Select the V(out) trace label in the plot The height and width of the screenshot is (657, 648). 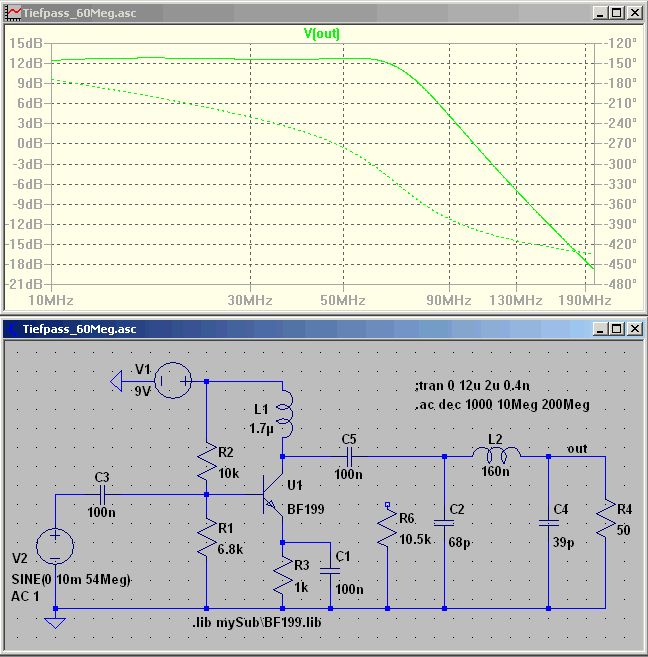321,33
